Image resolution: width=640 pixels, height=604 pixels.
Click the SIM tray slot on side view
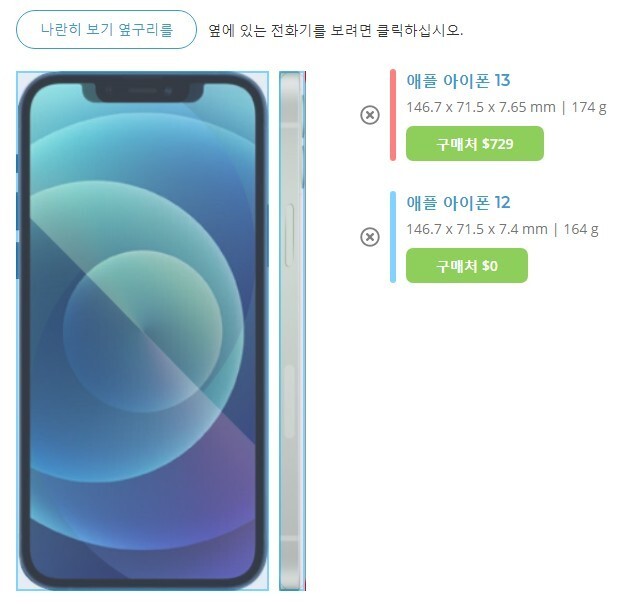pos(289,235)
